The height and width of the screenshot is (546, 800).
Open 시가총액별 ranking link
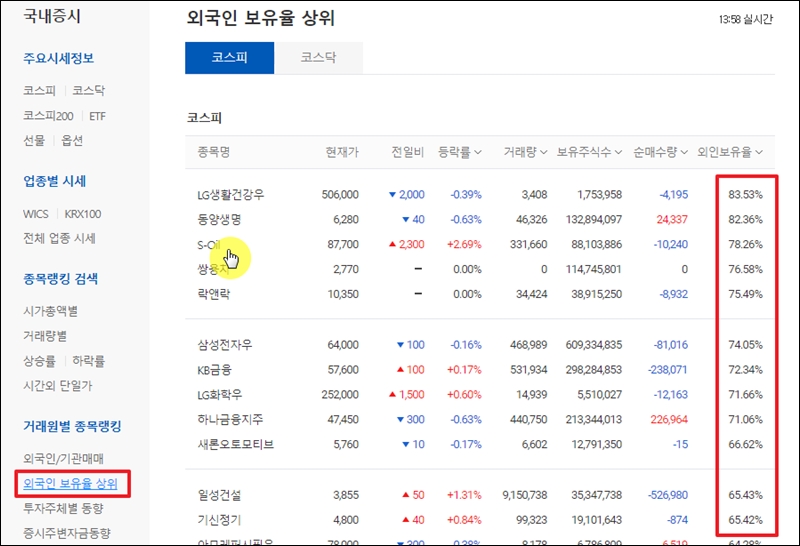[x=51, y=311]
